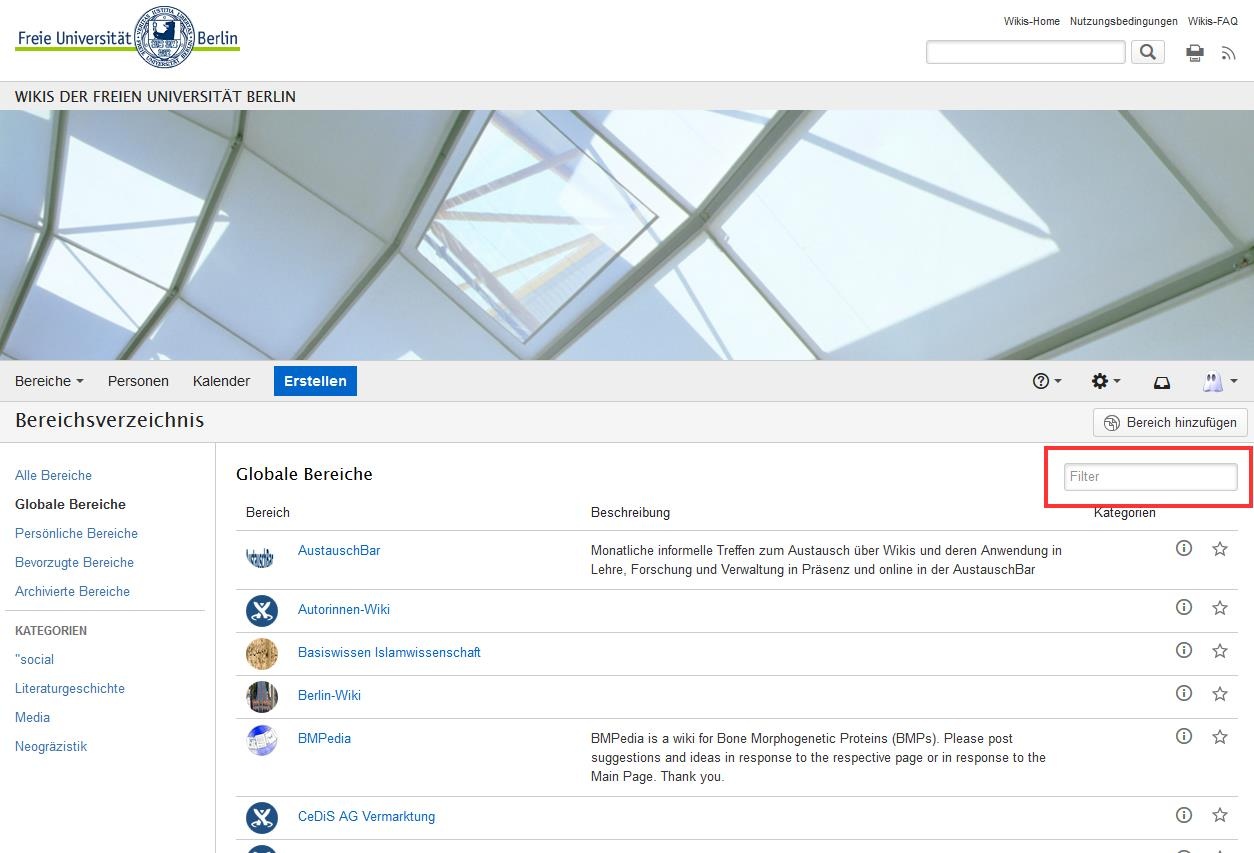The image size is (1254, 853).
Task: Open the help question mark menu
Action: click(1047, 381)
